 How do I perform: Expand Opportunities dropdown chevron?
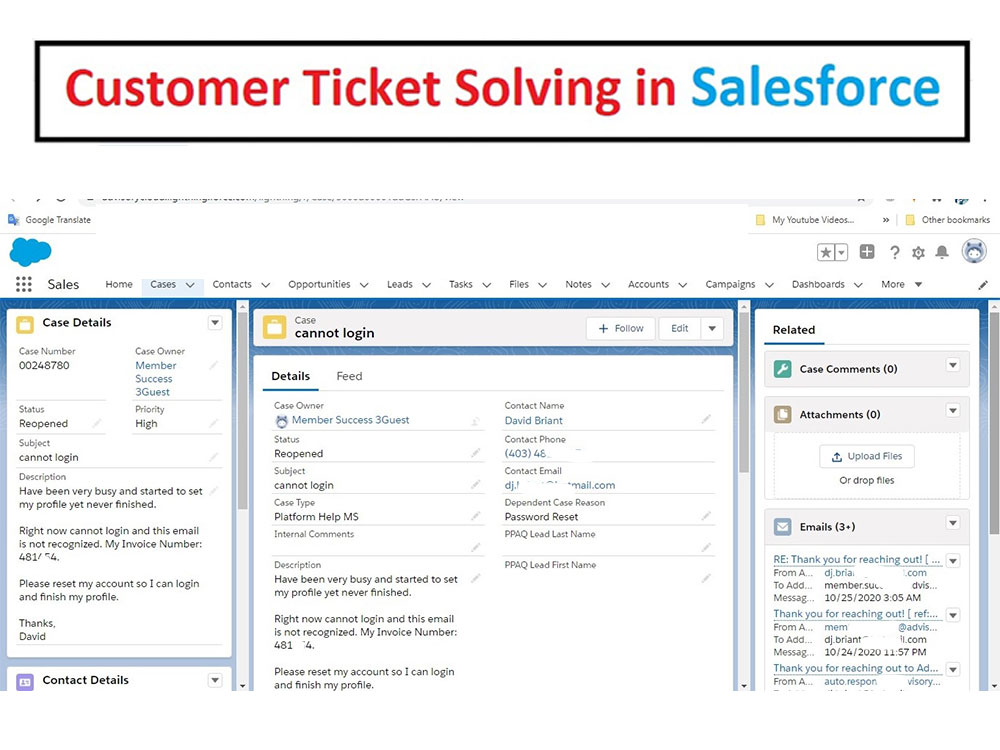tap(364, 285)
